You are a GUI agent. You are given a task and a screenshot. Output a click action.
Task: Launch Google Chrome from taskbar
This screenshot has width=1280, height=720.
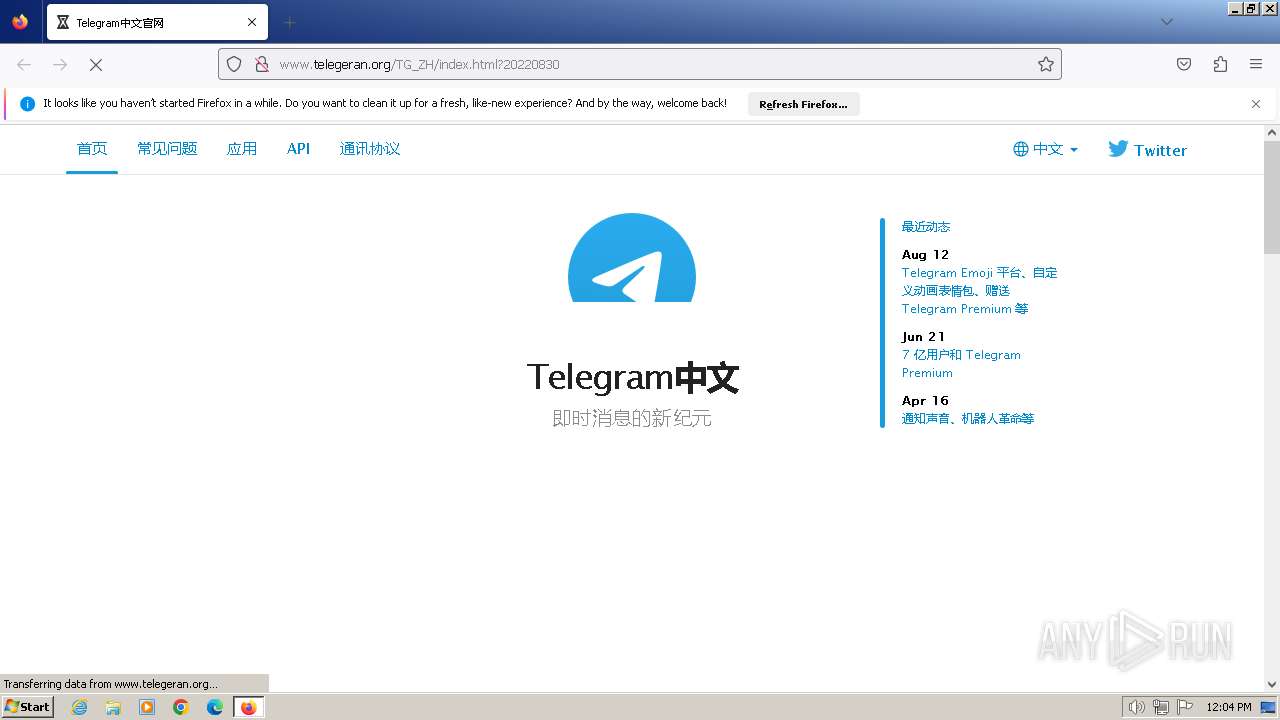click(181, 707)
